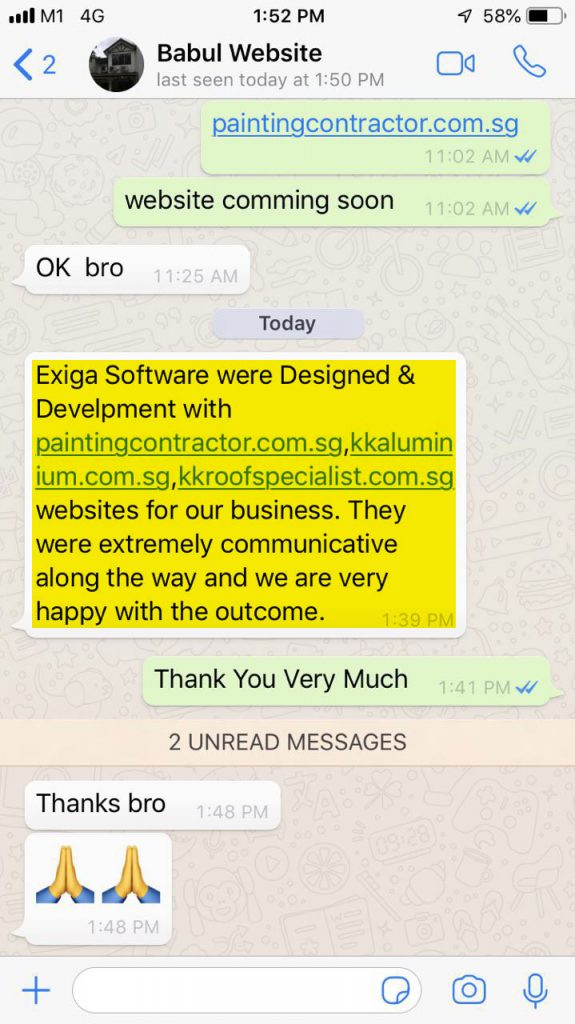Start a voice call via phone icon
This screenshot has height=1024, width=575.
click(529, 62)
